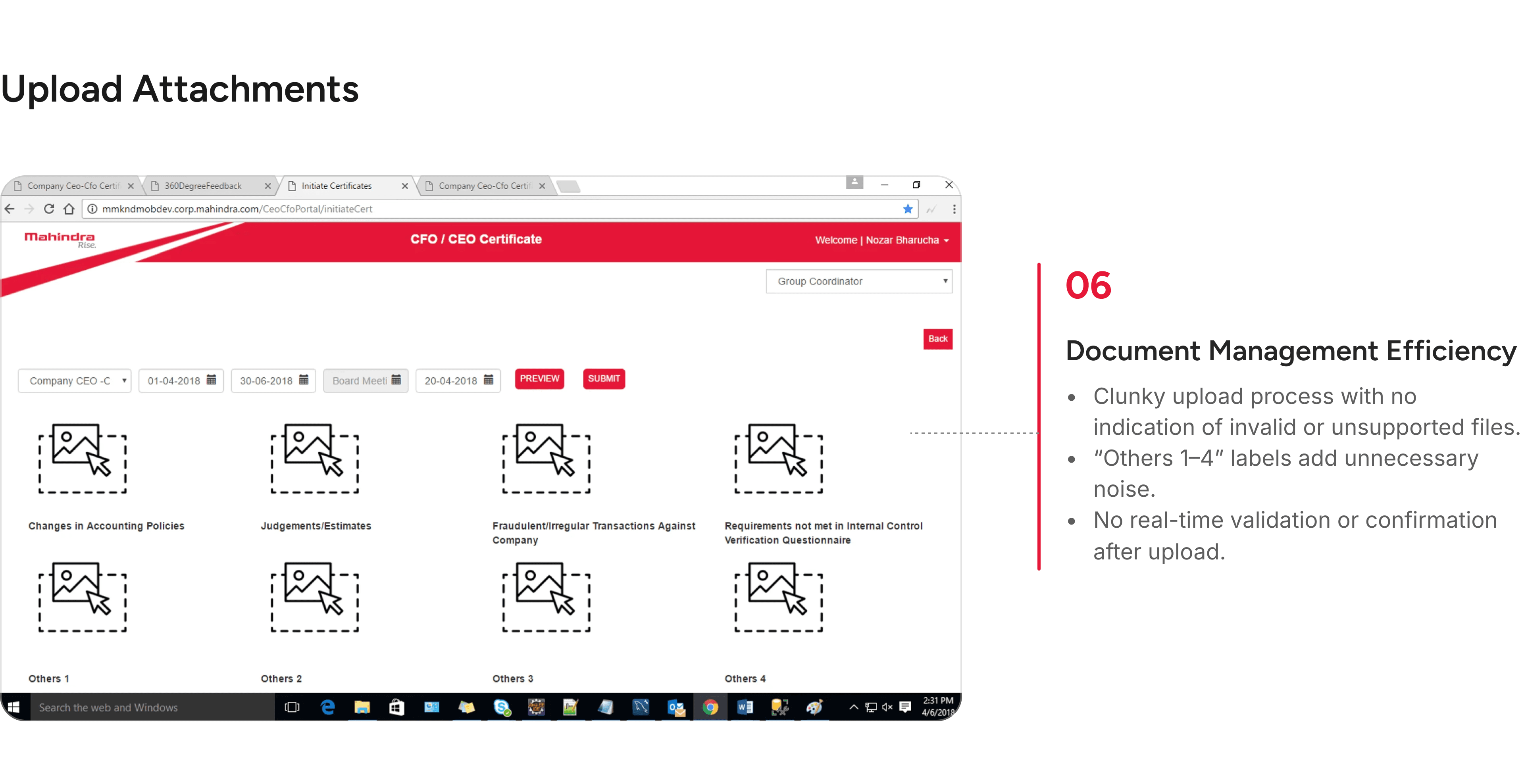Open calendar icon beside 01-04-2018 date
The width and height of the screenshot is (1524, 784).
[x=211, y=380]
